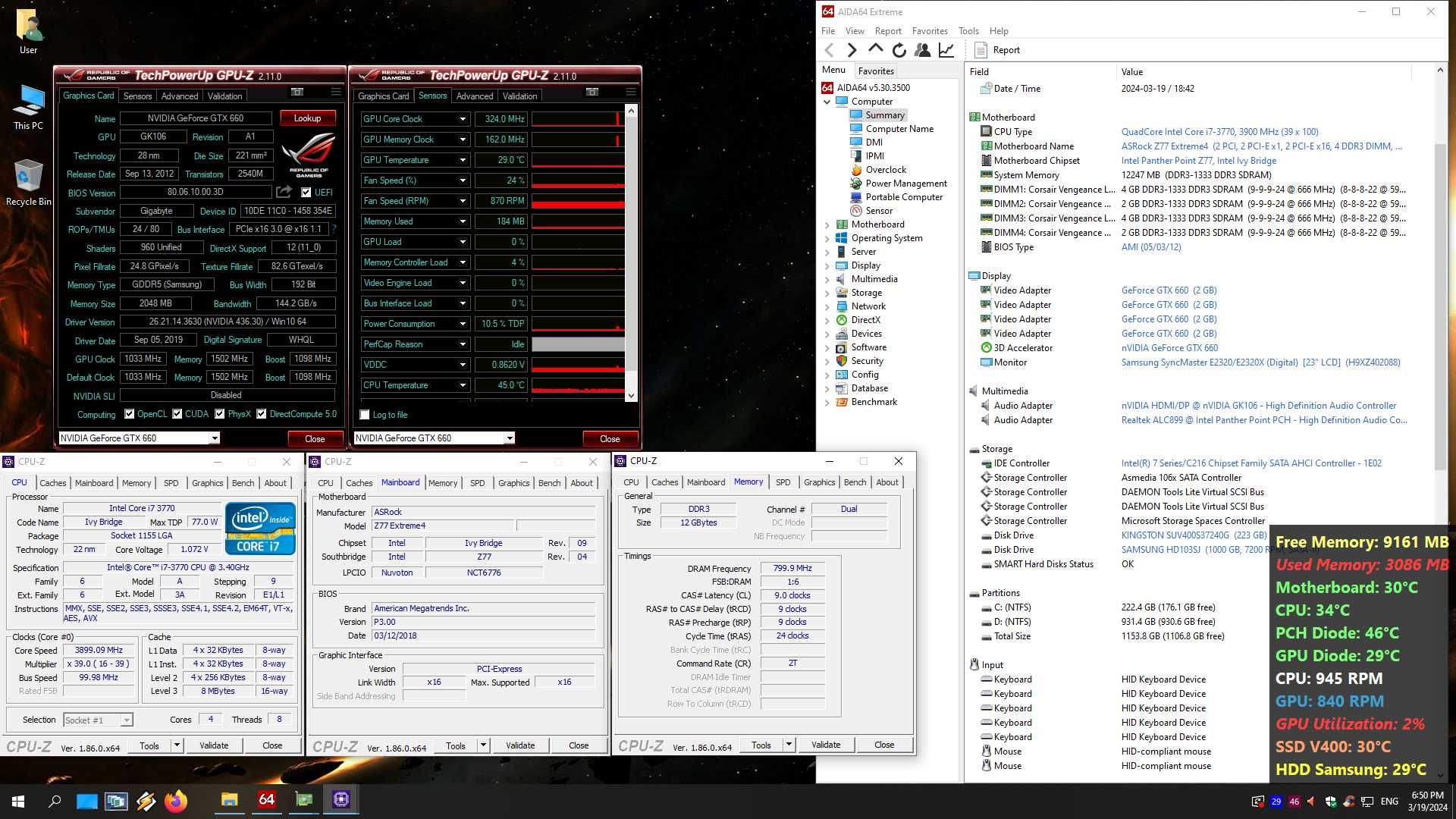Click the Lookup button in GPU-Z
This screenshot has width=1456, height=819.
coord(307,118)
